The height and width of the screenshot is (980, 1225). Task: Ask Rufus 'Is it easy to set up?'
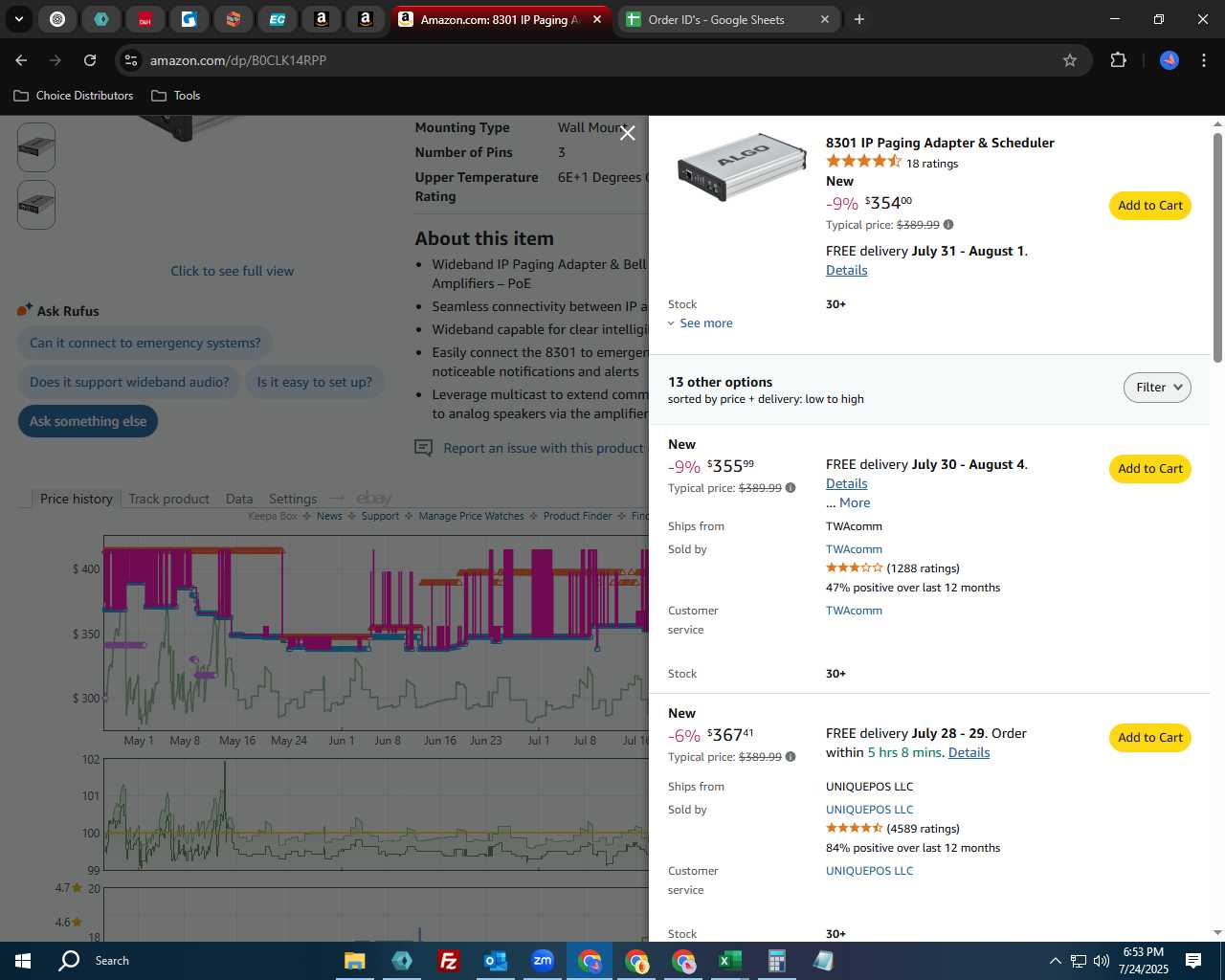314,382
